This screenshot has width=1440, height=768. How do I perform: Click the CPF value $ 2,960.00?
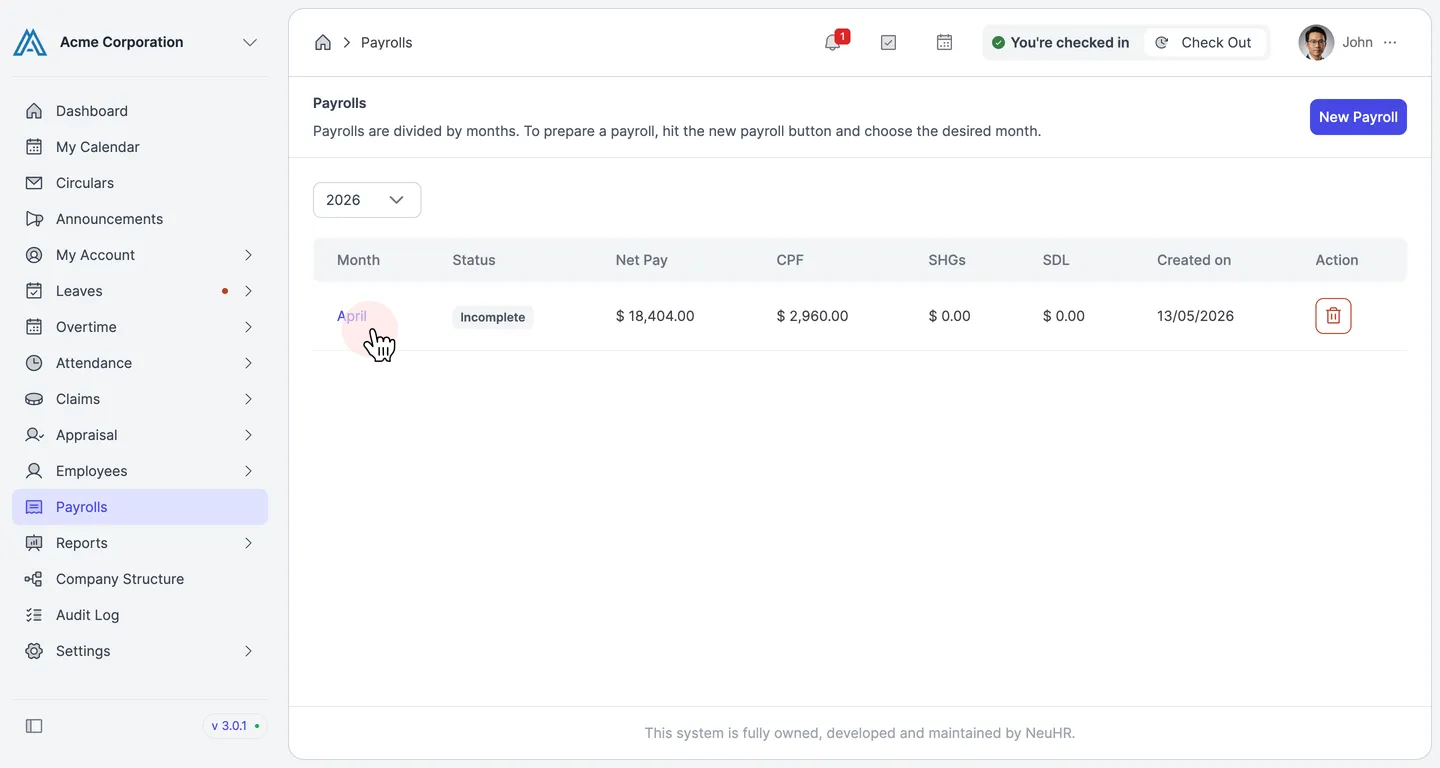[812, 316]
